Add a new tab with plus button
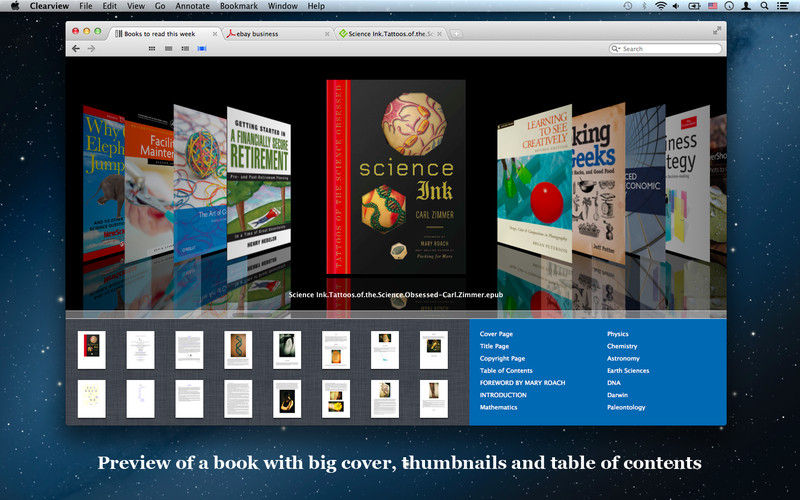 coord(457,33)
